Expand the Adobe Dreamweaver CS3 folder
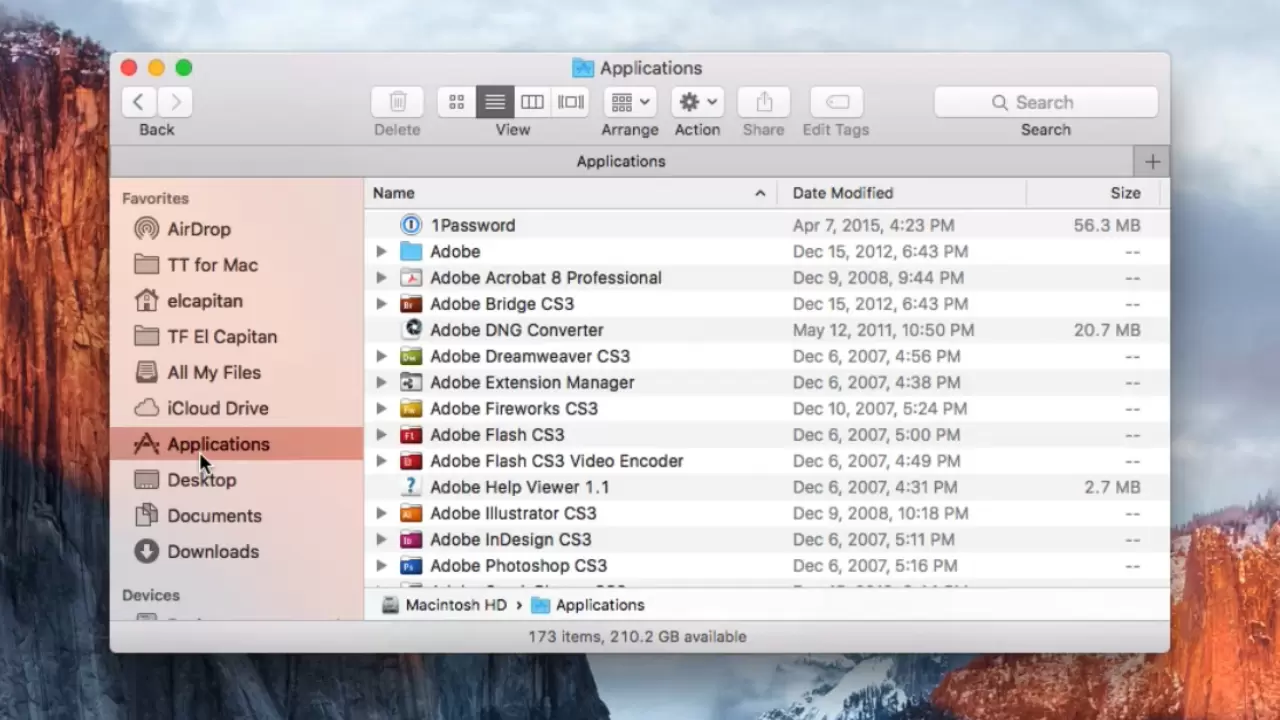 [x=381, y=356]
